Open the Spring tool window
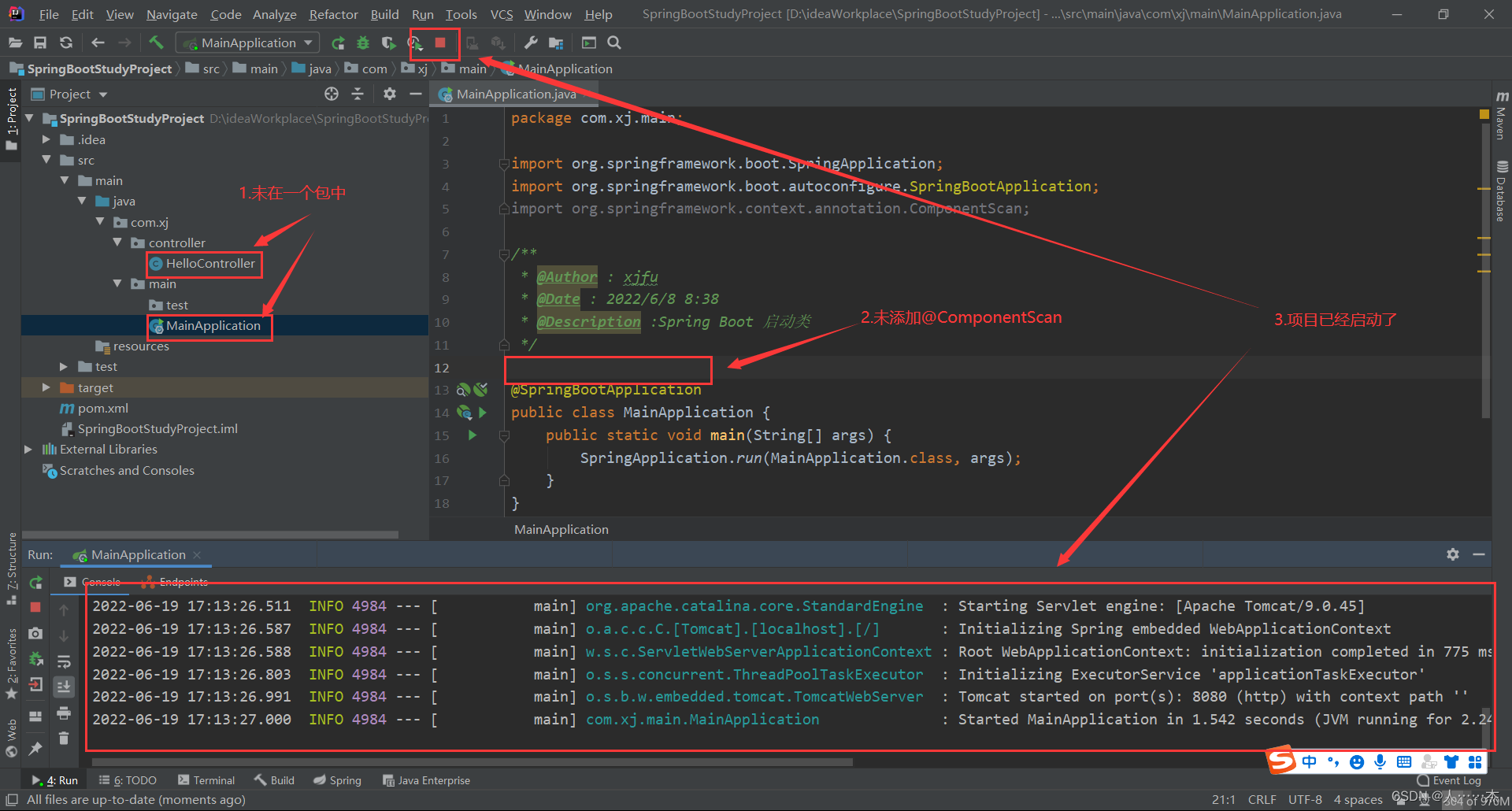1512x811 pixels. coord(338,780)
